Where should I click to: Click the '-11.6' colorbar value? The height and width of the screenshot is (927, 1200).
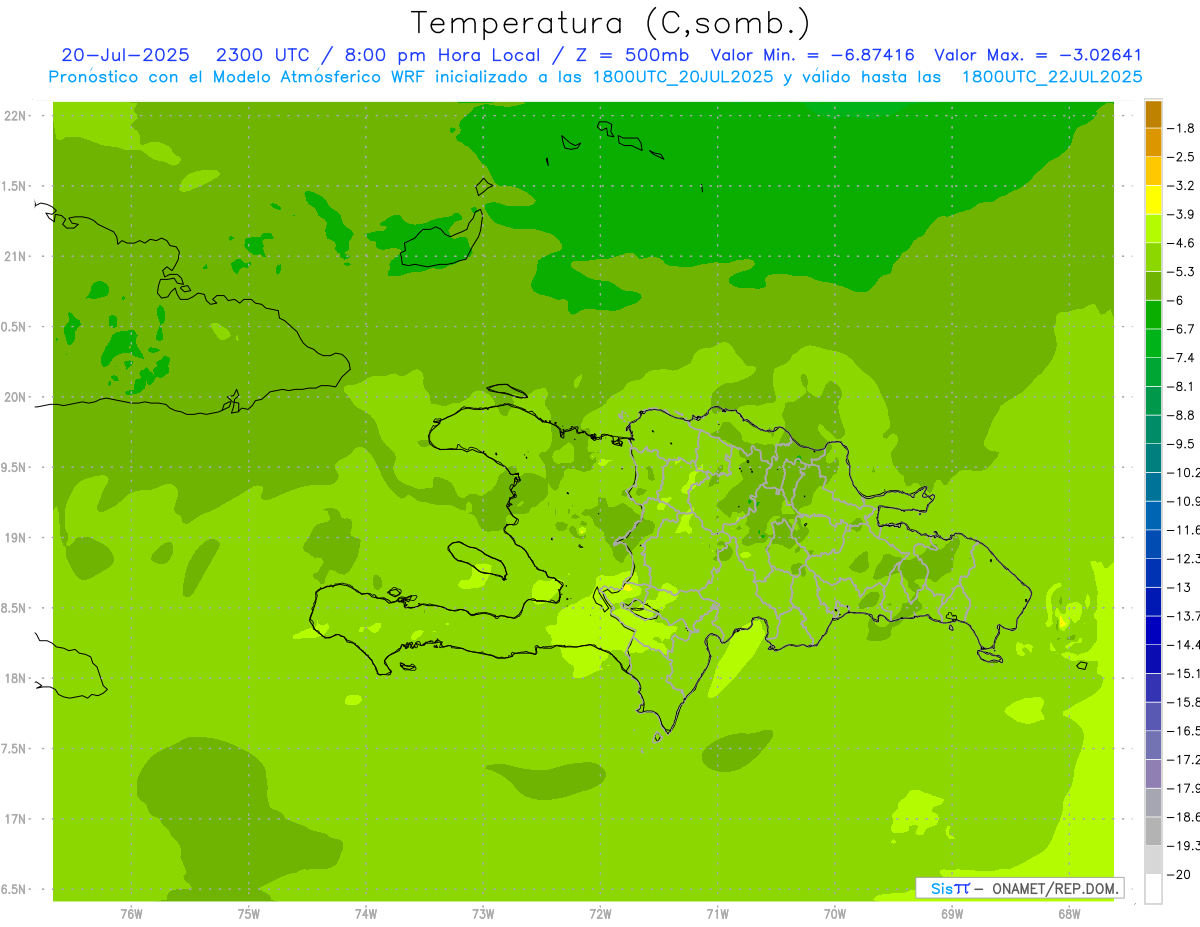1184,529
